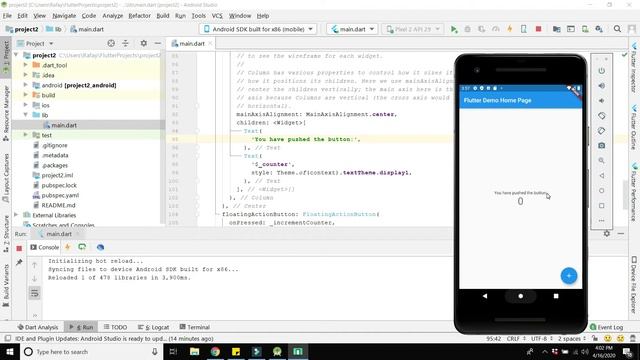This screenshot has width=640, height=360.
Task: Open the TODO tool tab
Action: point(115,327)
